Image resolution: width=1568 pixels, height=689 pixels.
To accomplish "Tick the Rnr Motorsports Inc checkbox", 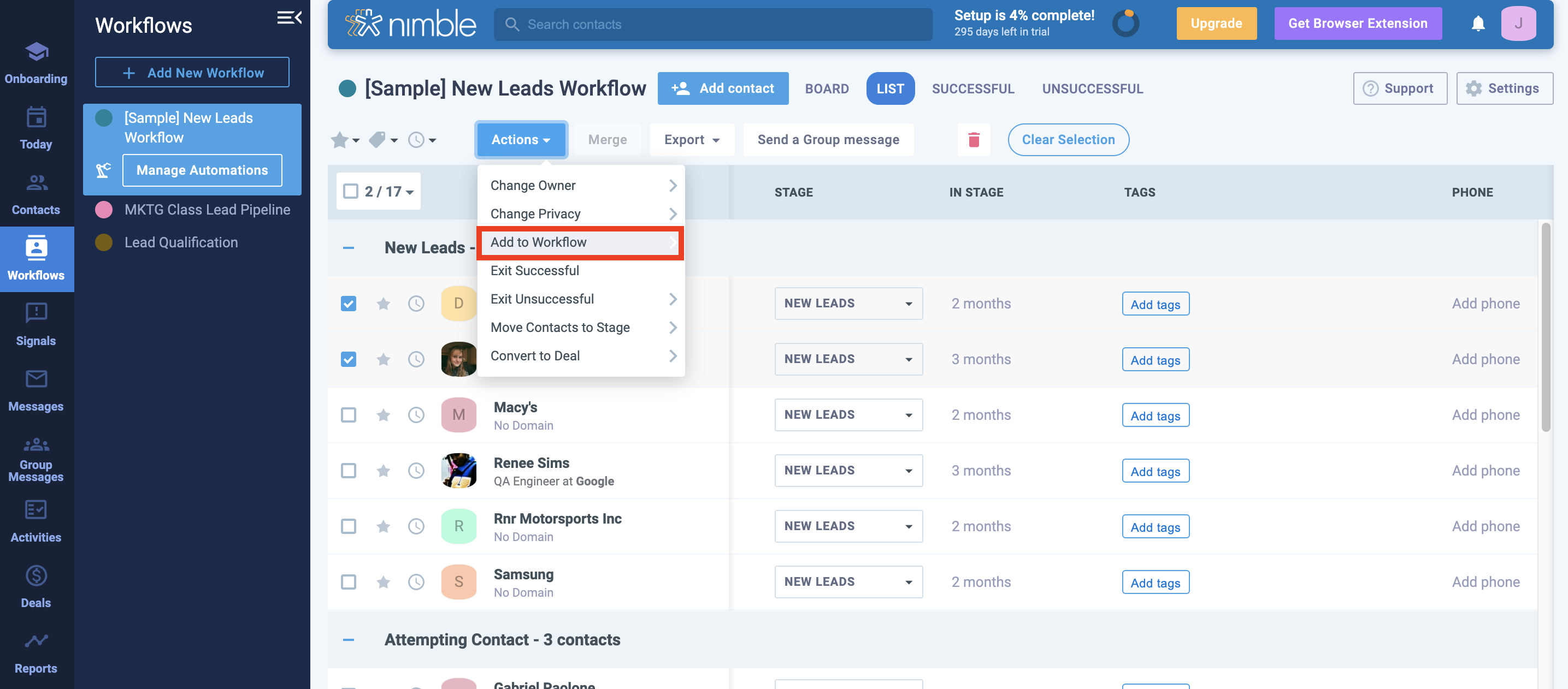I will (348, 526).
